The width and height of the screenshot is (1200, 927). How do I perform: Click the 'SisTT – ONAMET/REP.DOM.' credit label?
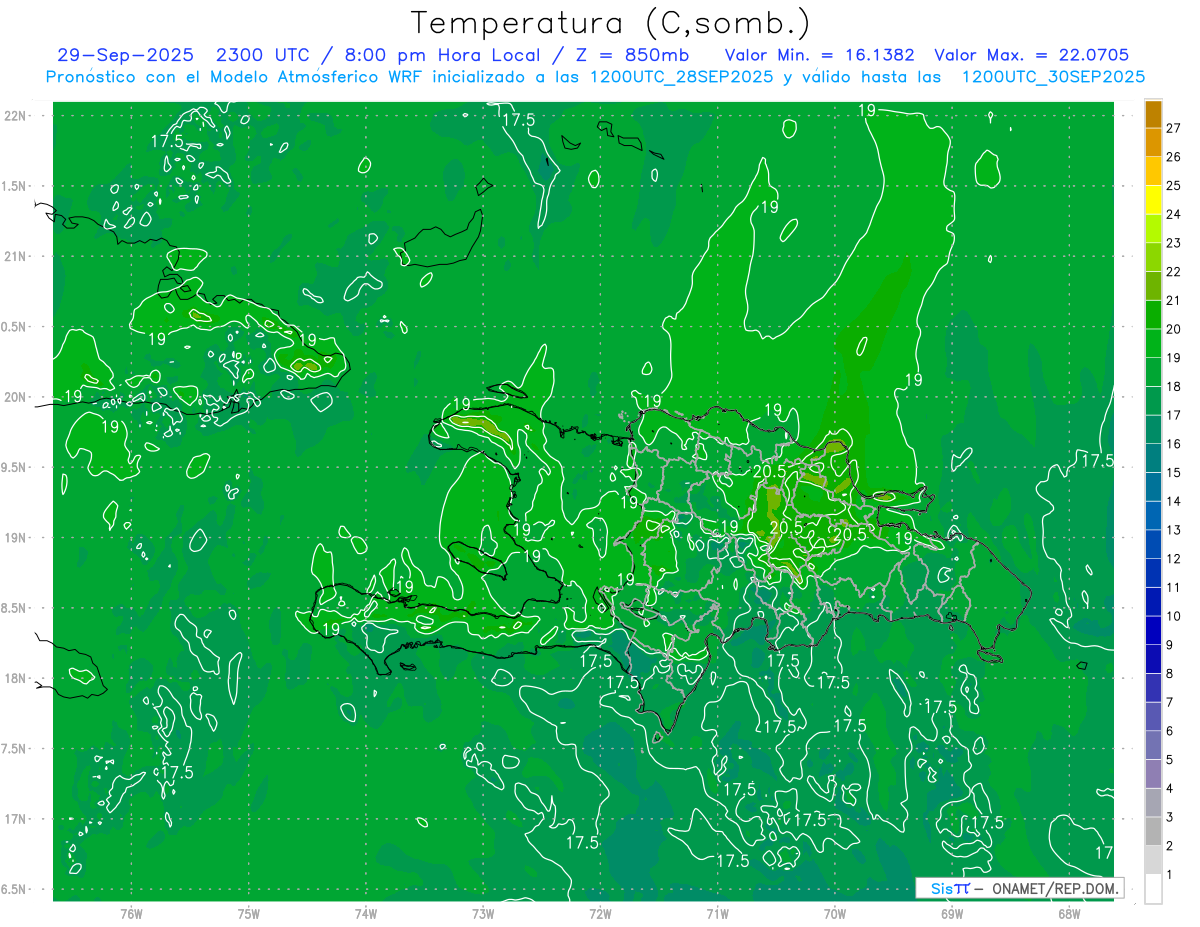pyautogui.click(x=1020, y=888)
